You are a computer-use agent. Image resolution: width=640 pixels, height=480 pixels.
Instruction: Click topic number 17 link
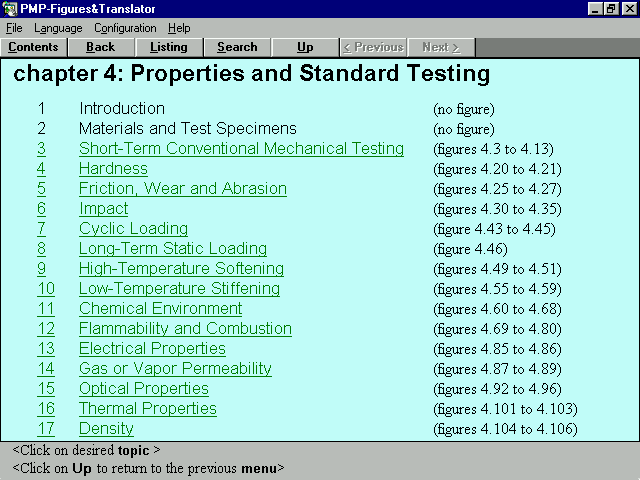(x=46, y=429)
